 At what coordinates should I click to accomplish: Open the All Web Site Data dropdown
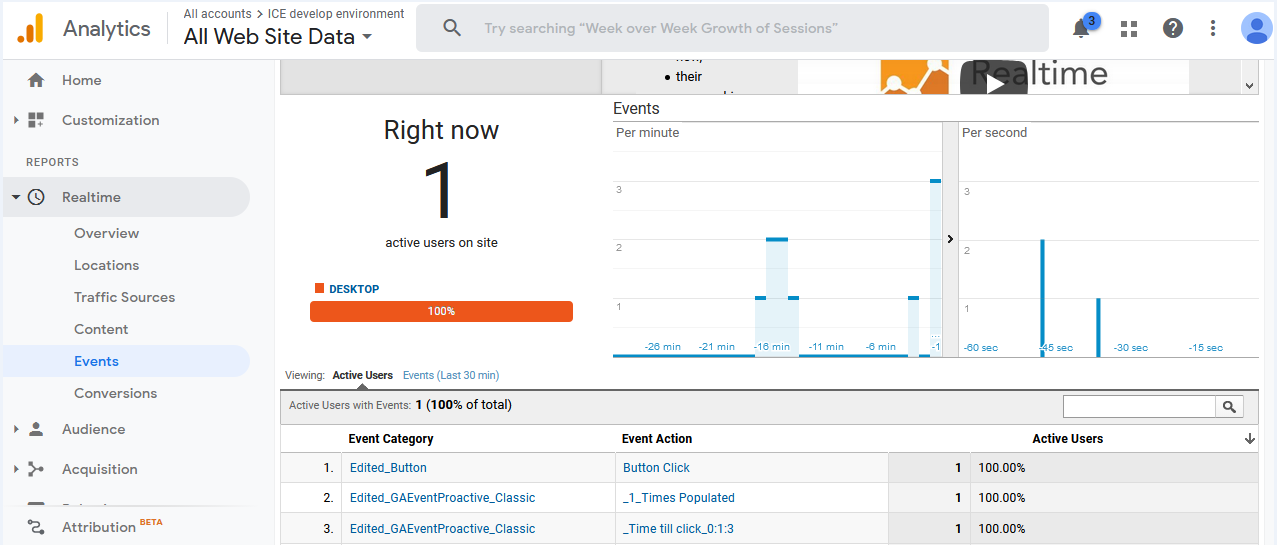coord(277,37)
